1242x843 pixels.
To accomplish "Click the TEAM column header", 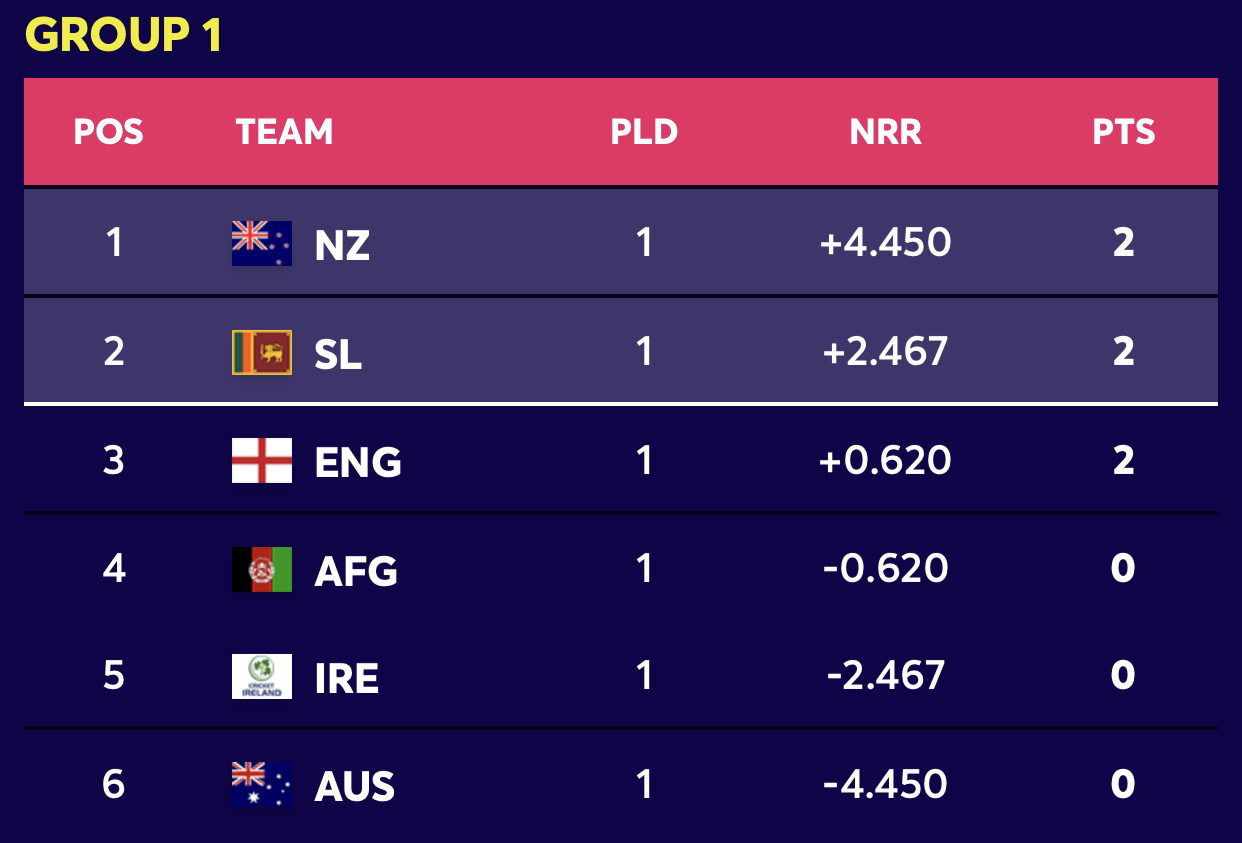I will pos(285,132).
